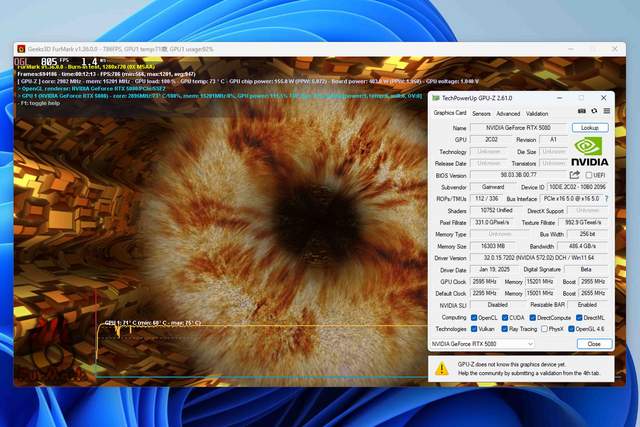Open the Validation tab
Viewport: 640px width, 427px height.
(537, 113)
